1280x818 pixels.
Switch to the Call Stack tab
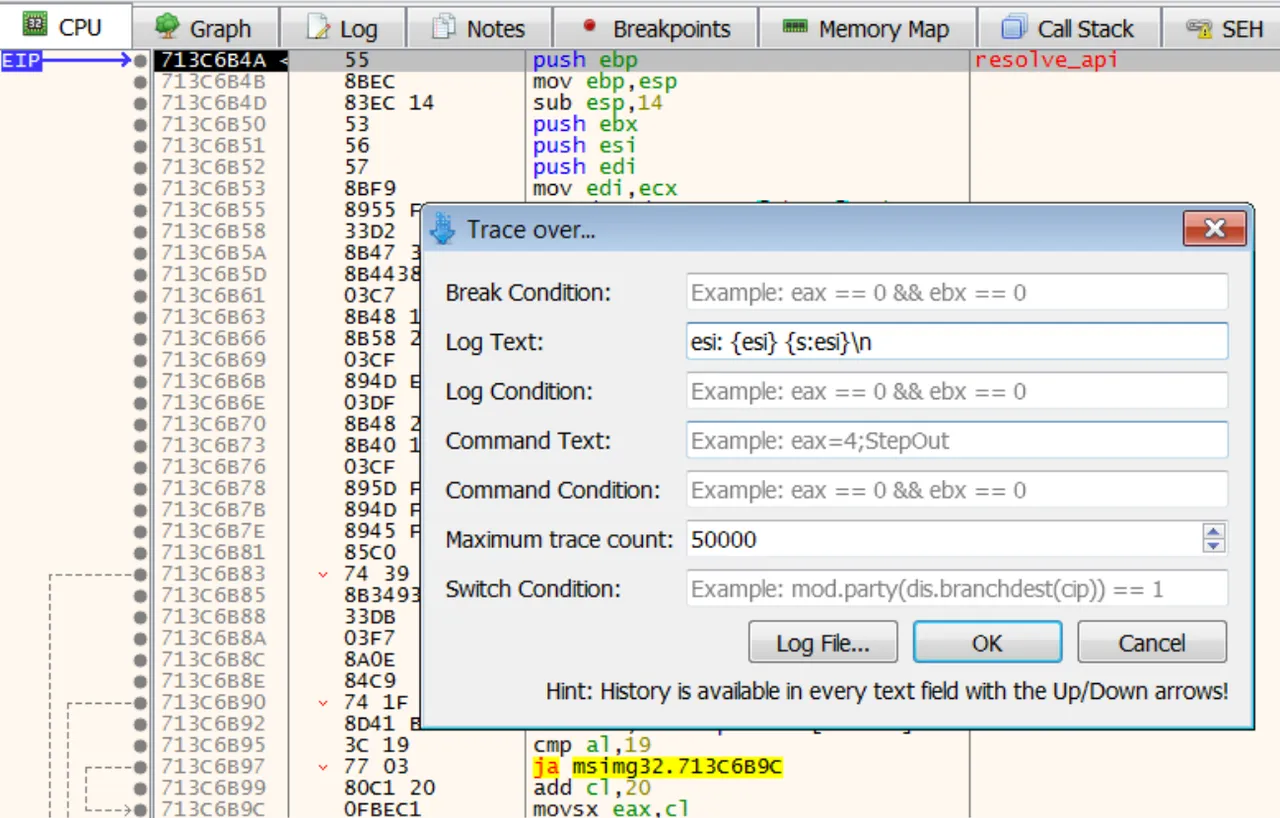1069,29
